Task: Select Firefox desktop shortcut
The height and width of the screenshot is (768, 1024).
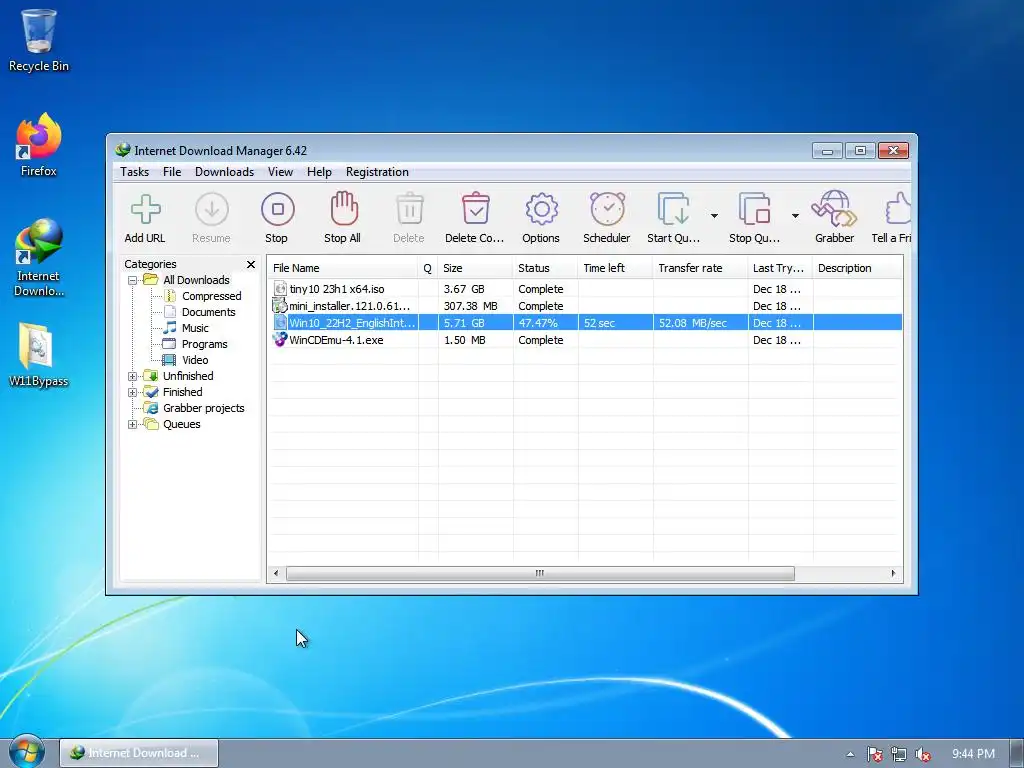Action: [39, 145]
